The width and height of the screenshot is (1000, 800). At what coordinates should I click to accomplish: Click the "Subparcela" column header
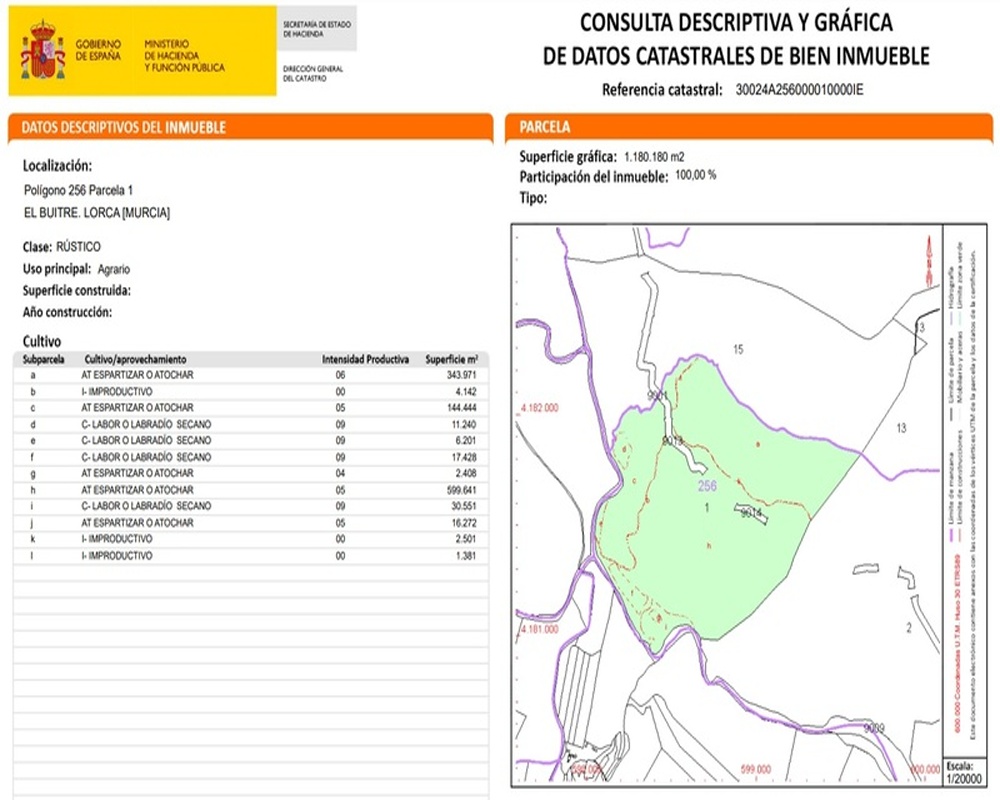43,360
